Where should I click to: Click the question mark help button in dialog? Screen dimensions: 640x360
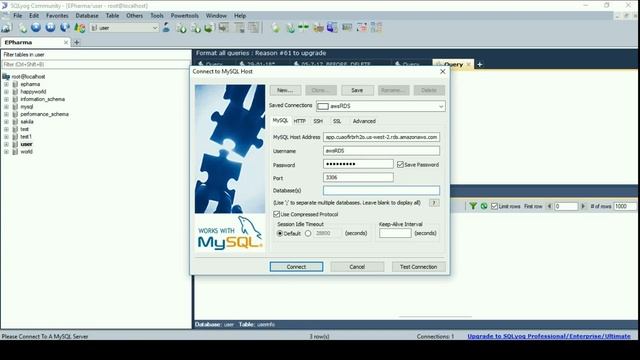tap(434, 202)
